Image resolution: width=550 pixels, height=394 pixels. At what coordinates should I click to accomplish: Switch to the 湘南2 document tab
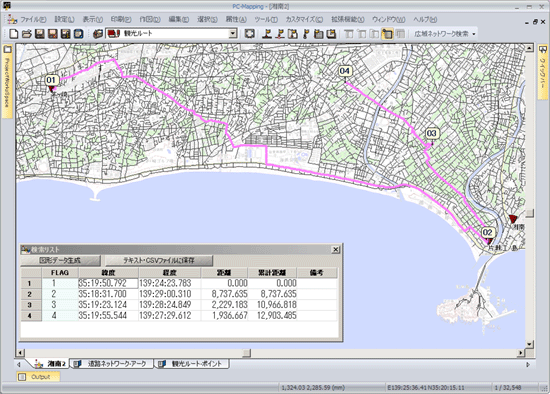[51, 364]
